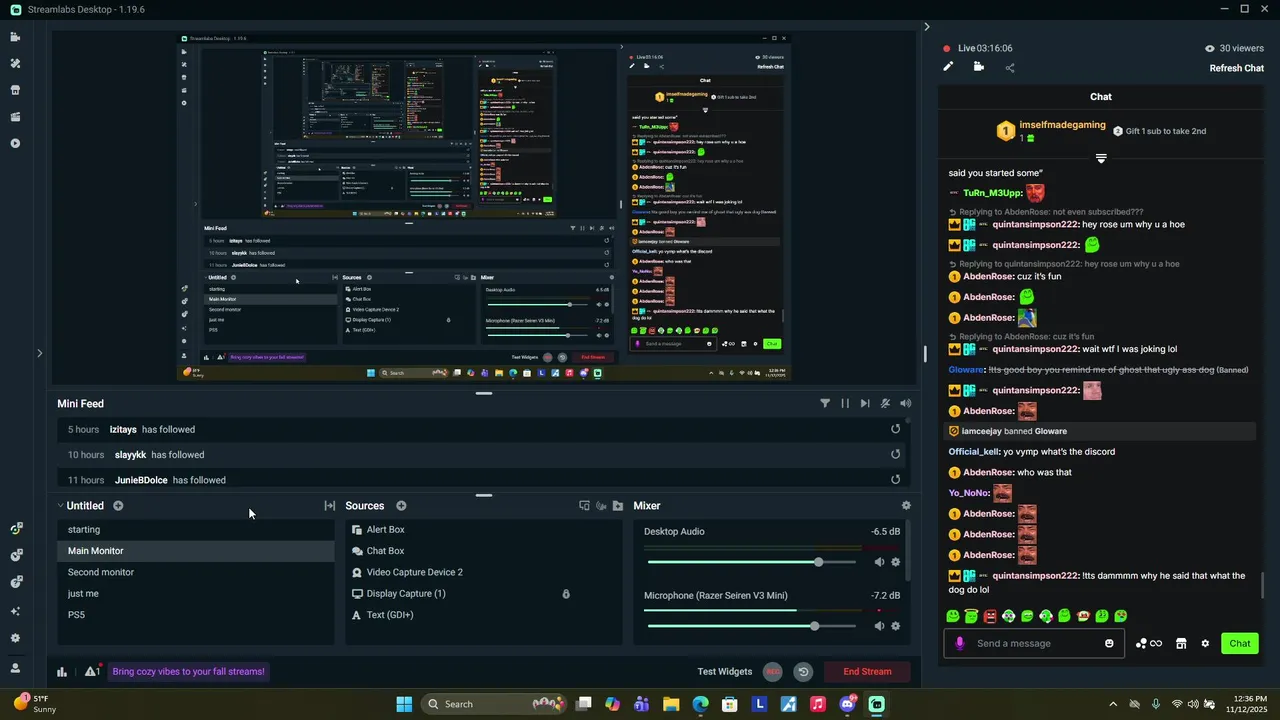This screenshot has height=720, width=1280.
Task: Toggle studio mode icon in Sources header
Action: (x=584, y=506)
